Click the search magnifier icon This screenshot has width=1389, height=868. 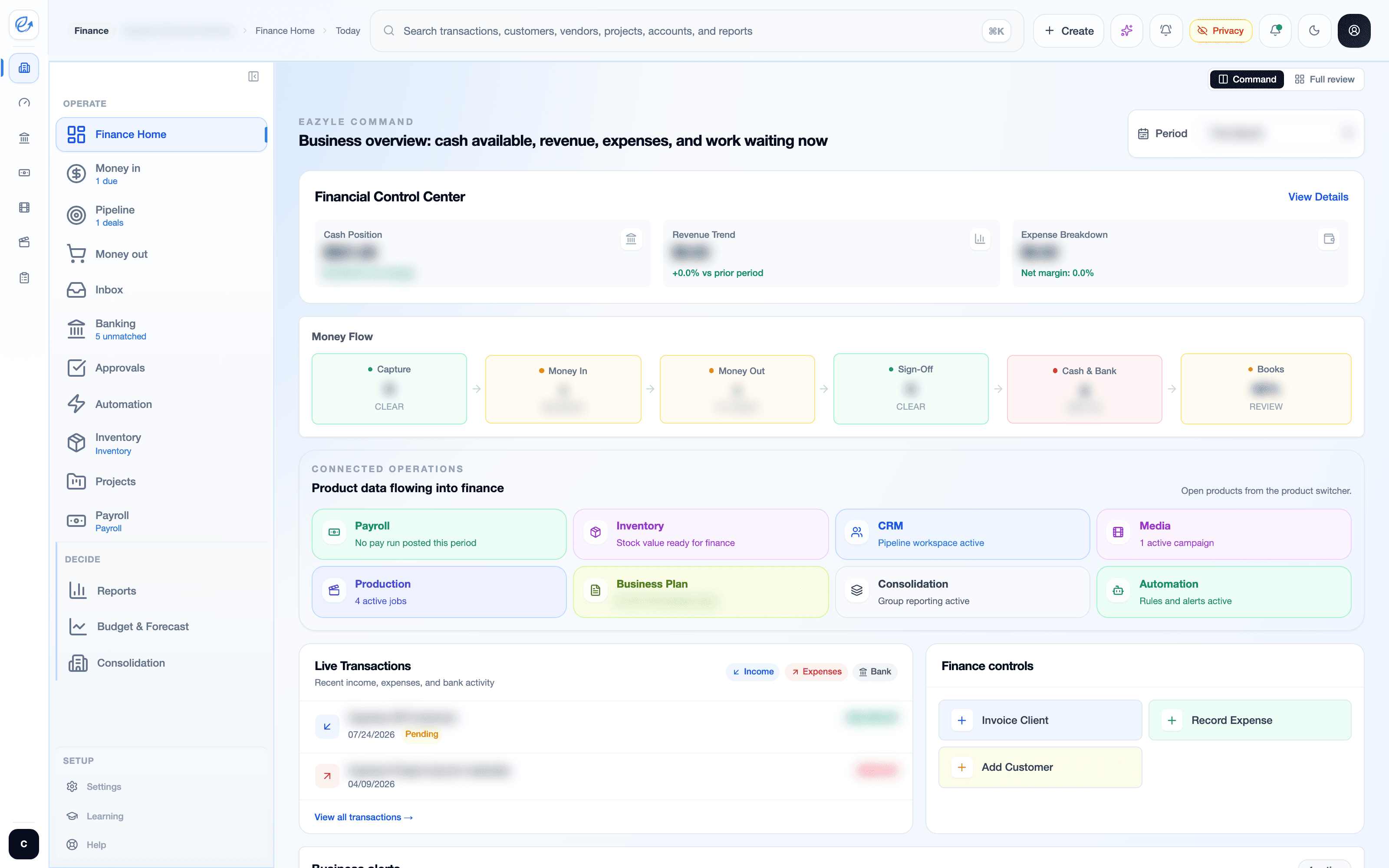[388, 31]
